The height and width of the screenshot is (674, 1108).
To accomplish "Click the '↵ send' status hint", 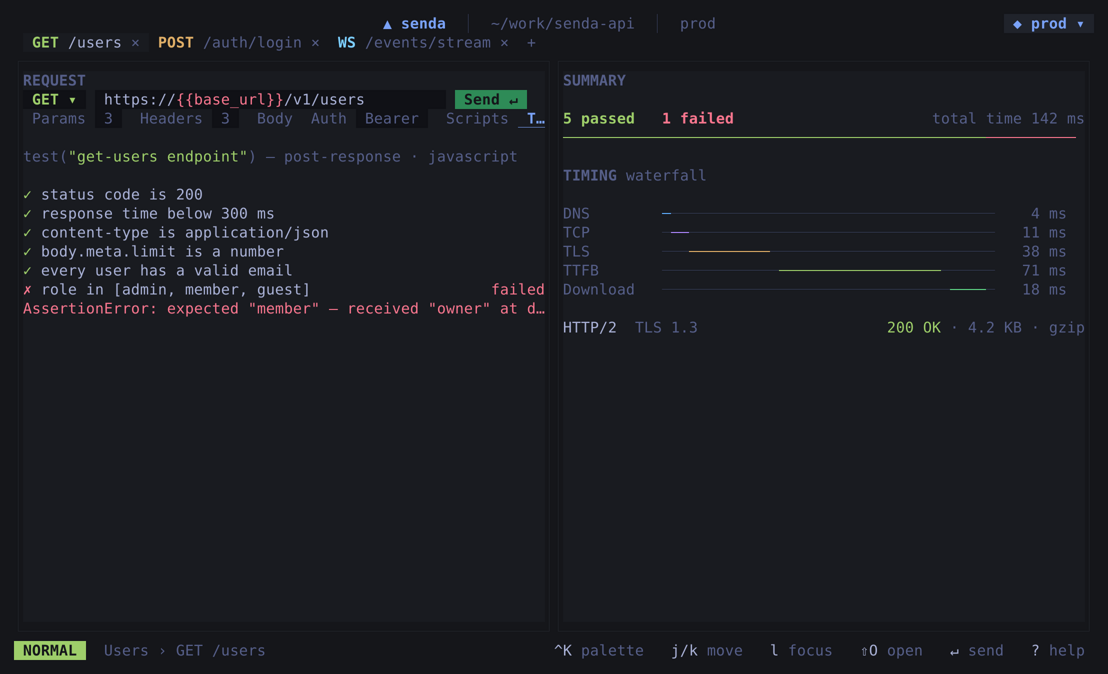I will click(977, 651).
